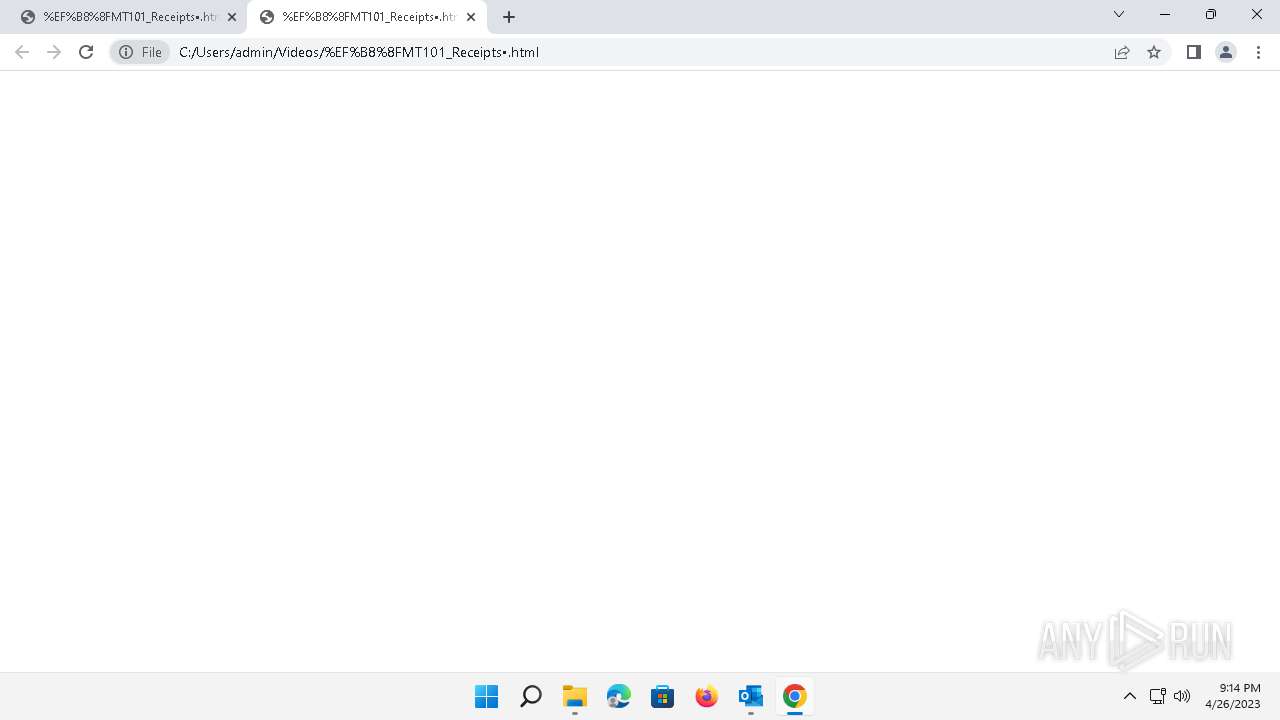
Task: View site information for the File badge
Action: 140,52
